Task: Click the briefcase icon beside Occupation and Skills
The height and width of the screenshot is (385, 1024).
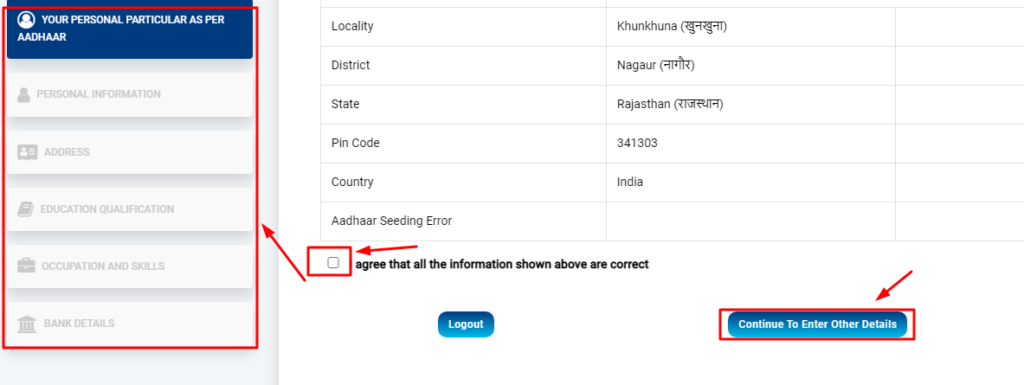Action: coord(26,266)
